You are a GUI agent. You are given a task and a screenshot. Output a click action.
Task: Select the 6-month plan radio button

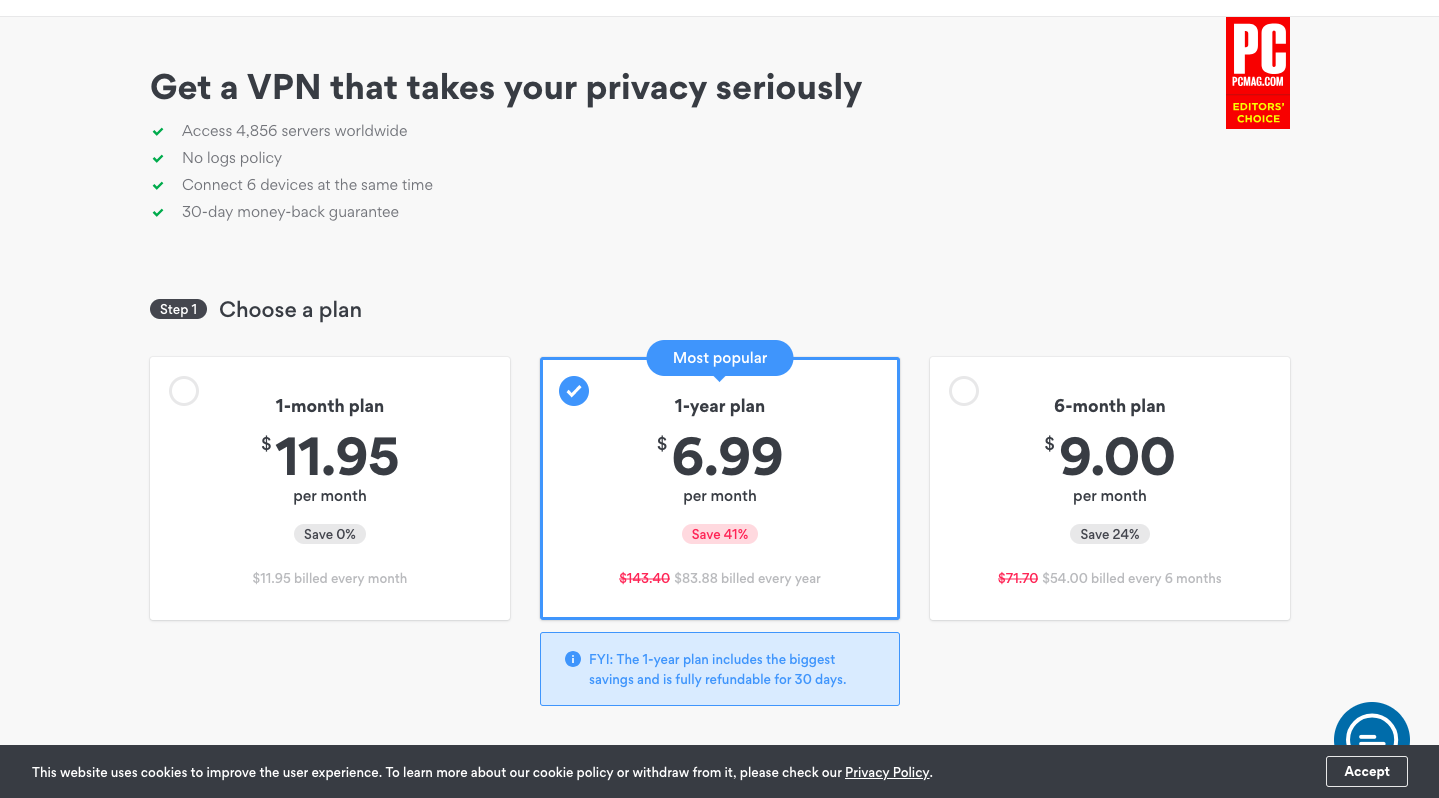coord(964,391)
